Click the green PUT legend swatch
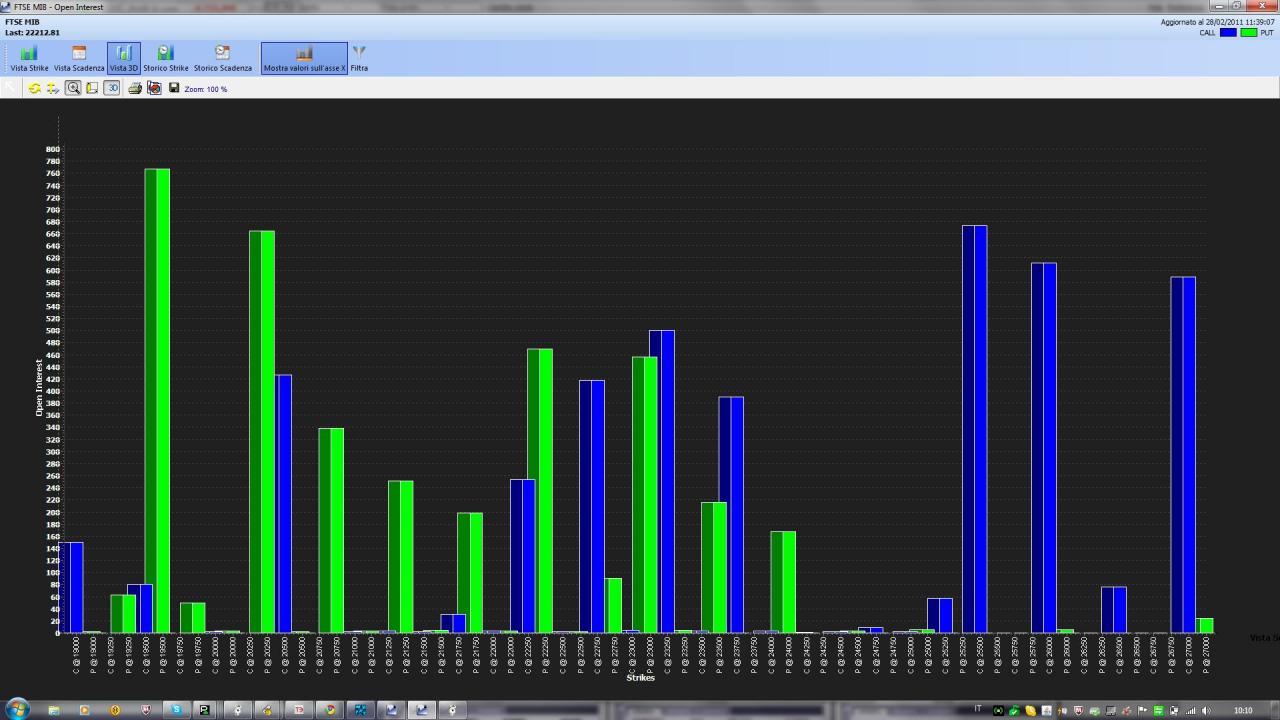The image size is (1280, 720). (1249, 33)
